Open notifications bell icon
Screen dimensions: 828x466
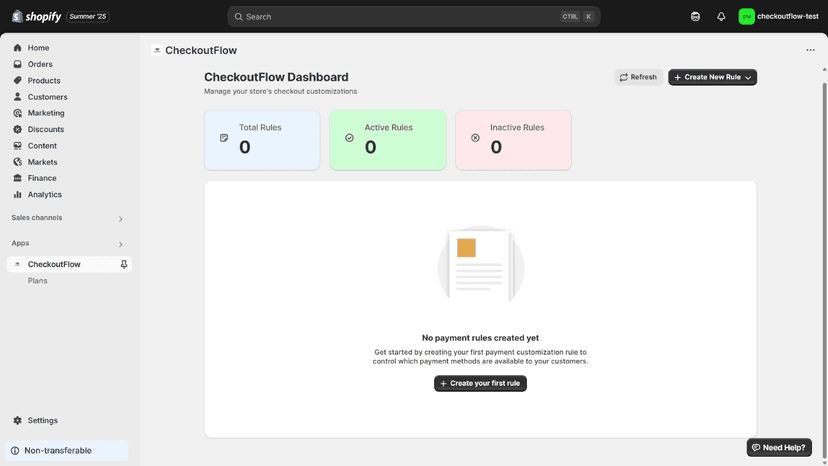721,16
